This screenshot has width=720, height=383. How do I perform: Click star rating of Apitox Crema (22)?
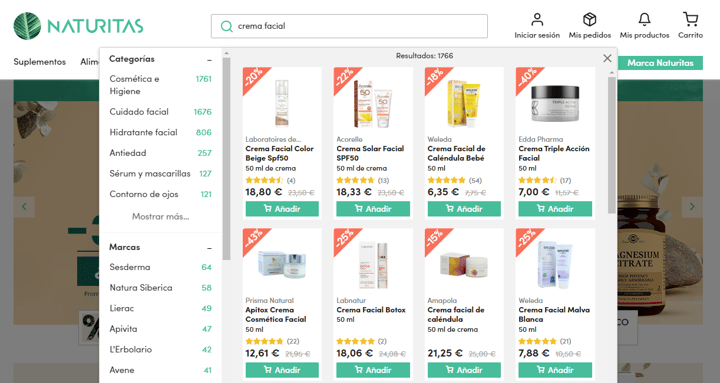click(x=264, y=341)
